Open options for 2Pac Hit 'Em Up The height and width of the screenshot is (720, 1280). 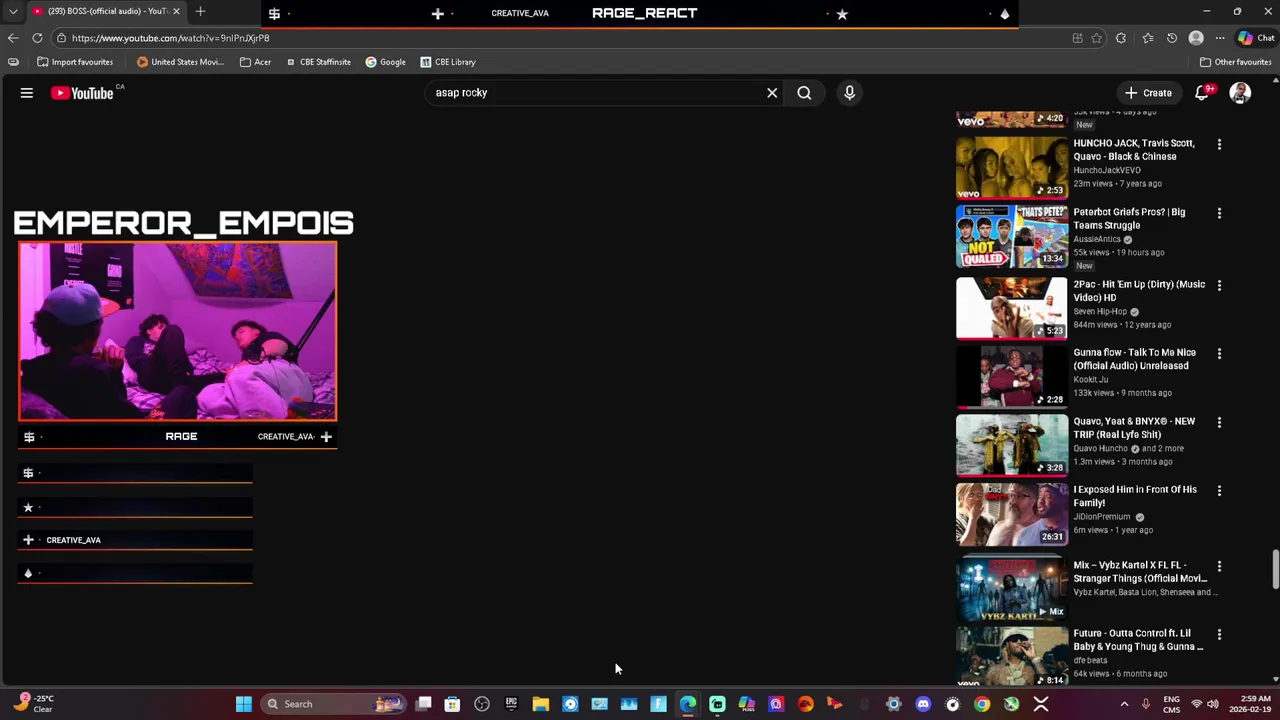pos(1219,285)
